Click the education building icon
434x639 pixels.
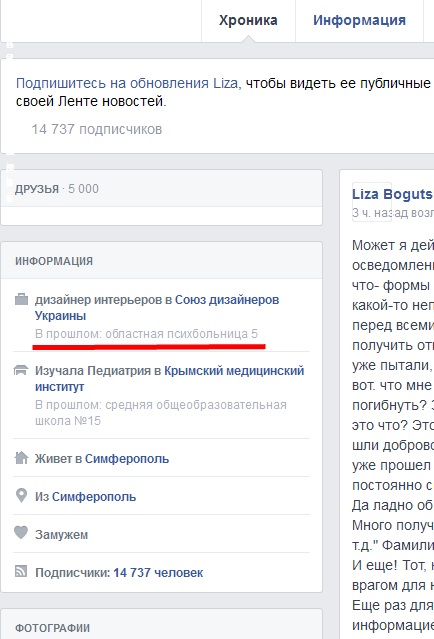click(21, 370)
